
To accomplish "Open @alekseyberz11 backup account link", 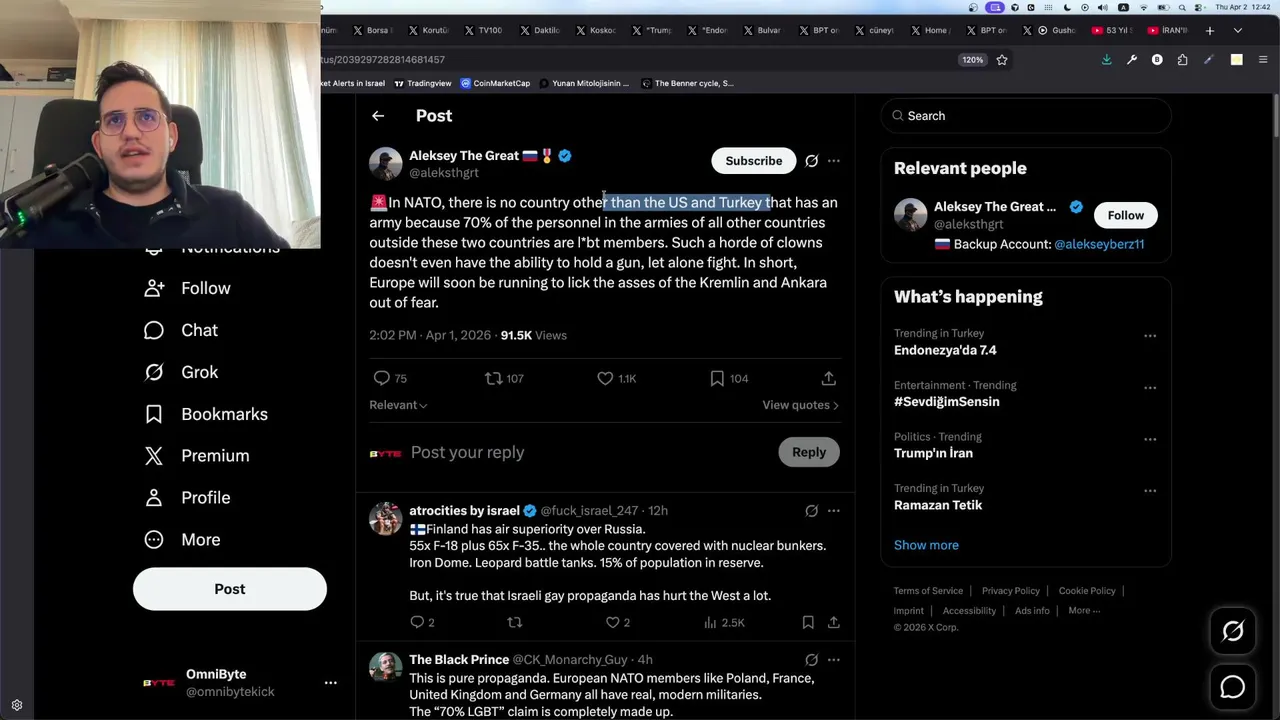I will click(1099, 244).
